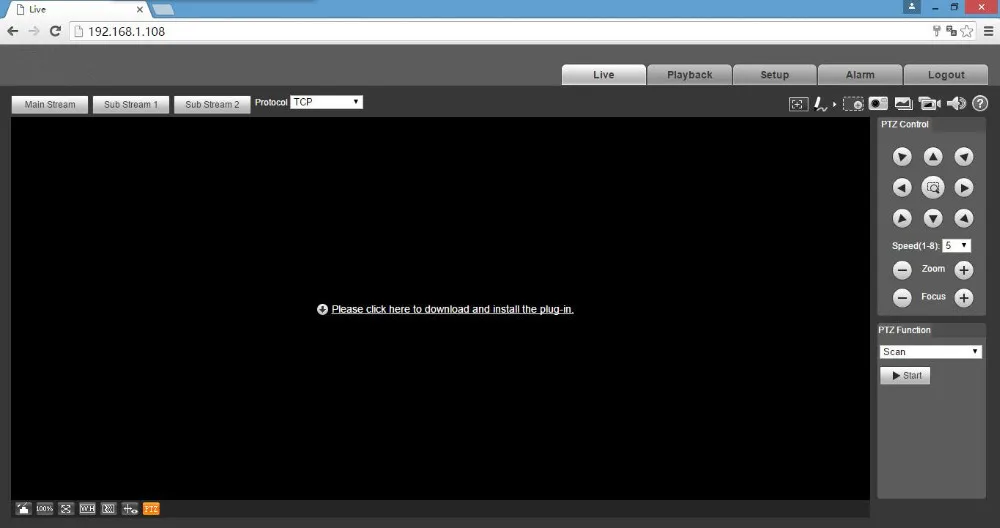
Task: Toggle W:H aspect ratio button
Action: (x=87, y=509)
